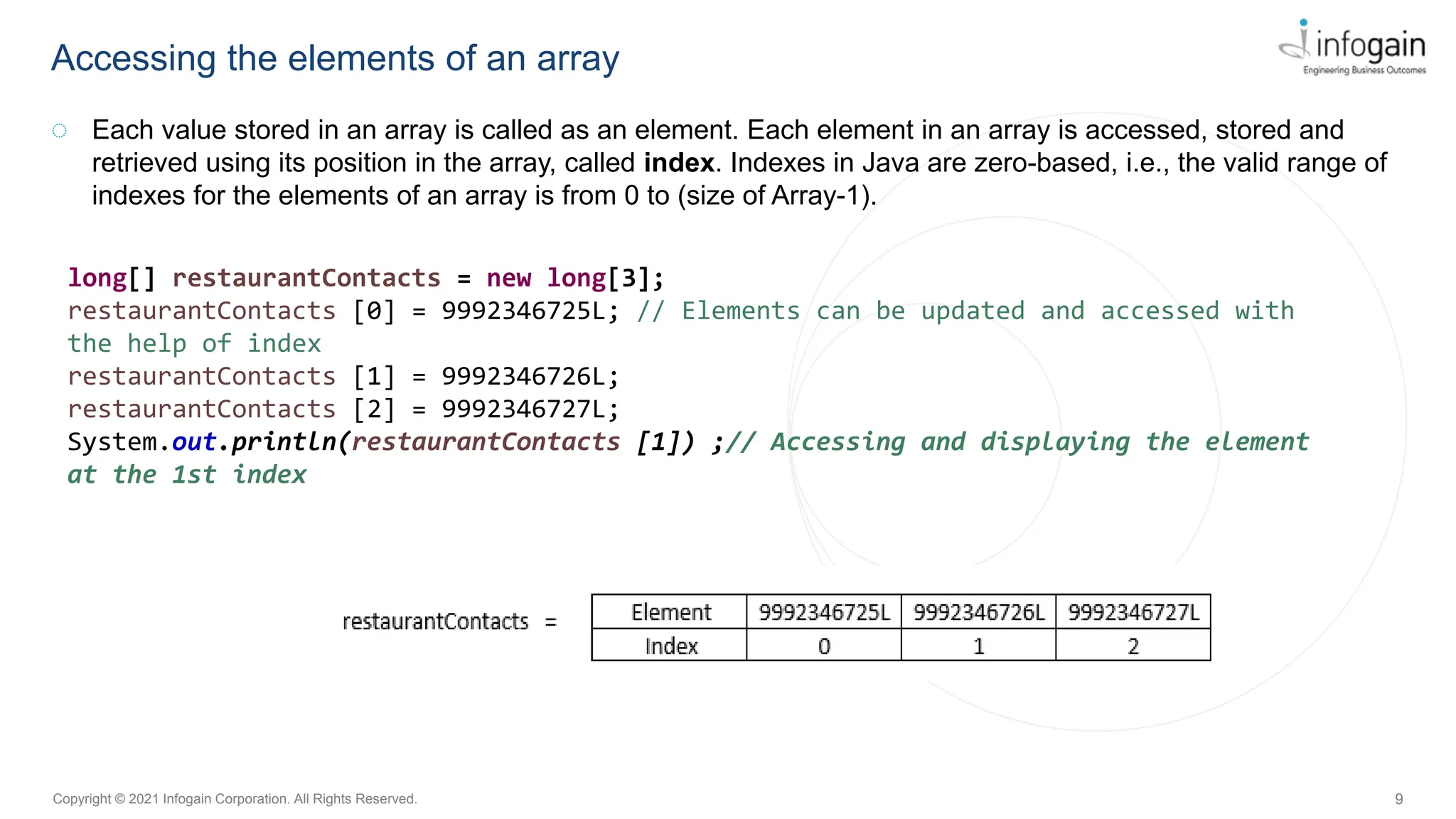This screenshot has height=819, width=1456.
Task: Click the restaurantContacts [1] assignment line
Action: (343, 377)
